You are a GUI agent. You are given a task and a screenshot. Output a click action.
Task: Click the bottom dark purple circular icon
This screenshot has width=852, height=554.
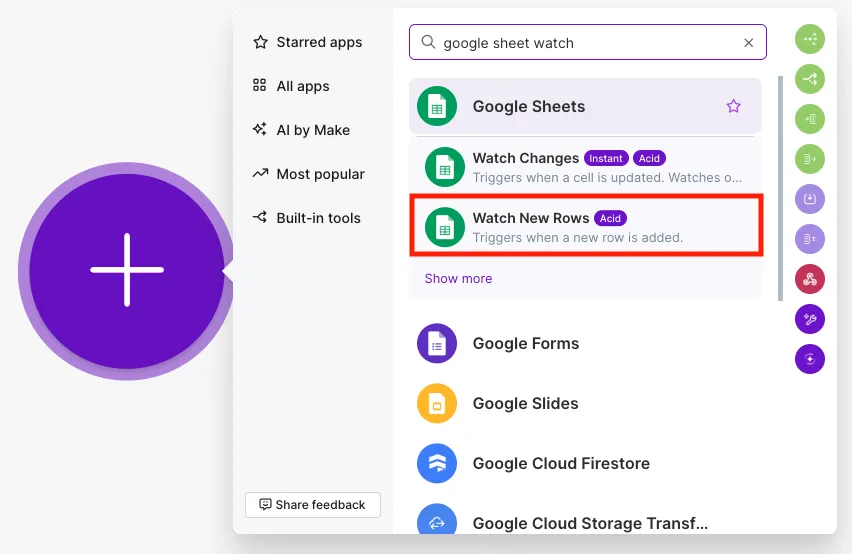pos(810,359)
